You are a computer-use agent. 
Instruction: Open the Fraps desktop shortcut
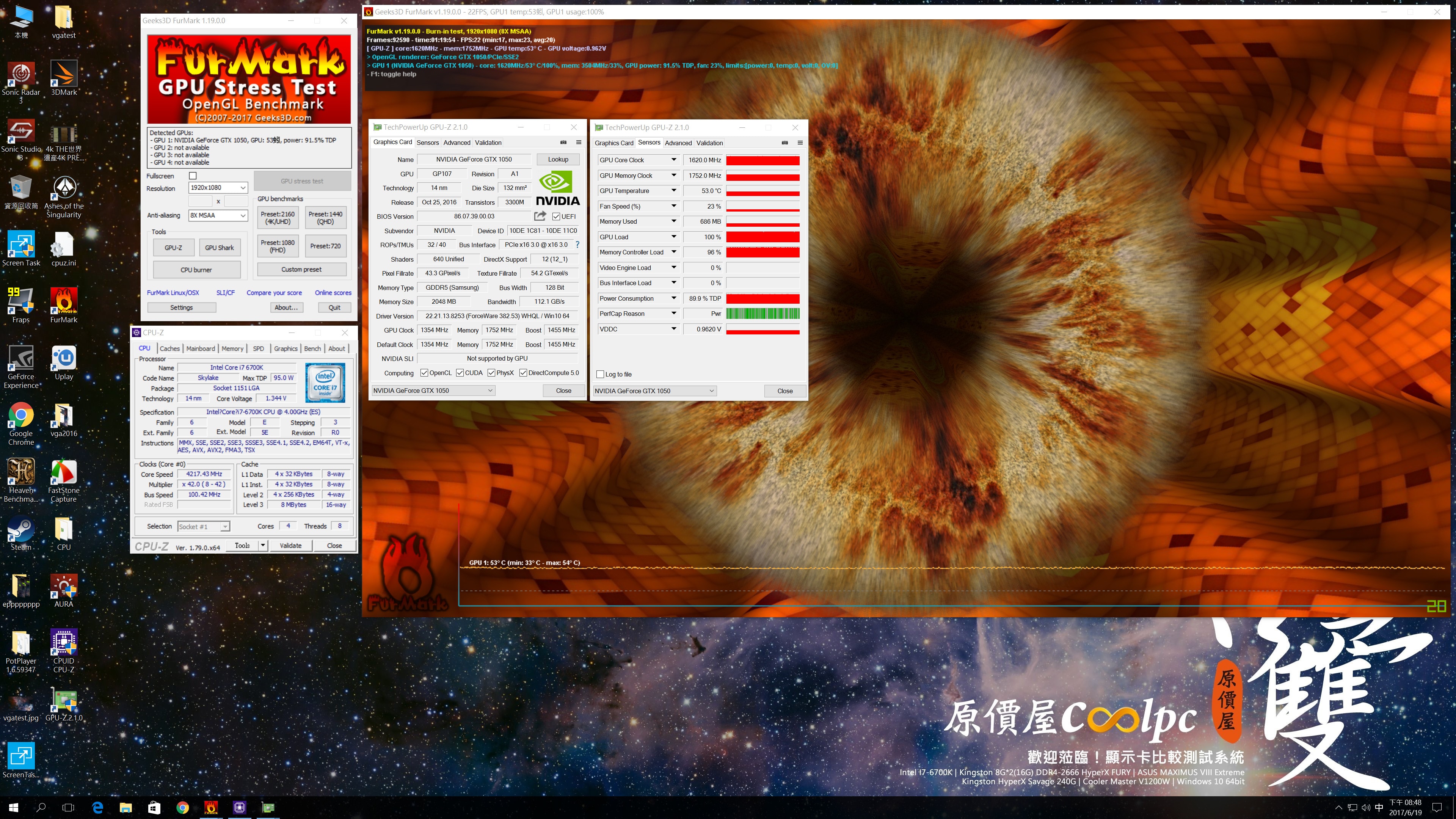pos(21,306)
